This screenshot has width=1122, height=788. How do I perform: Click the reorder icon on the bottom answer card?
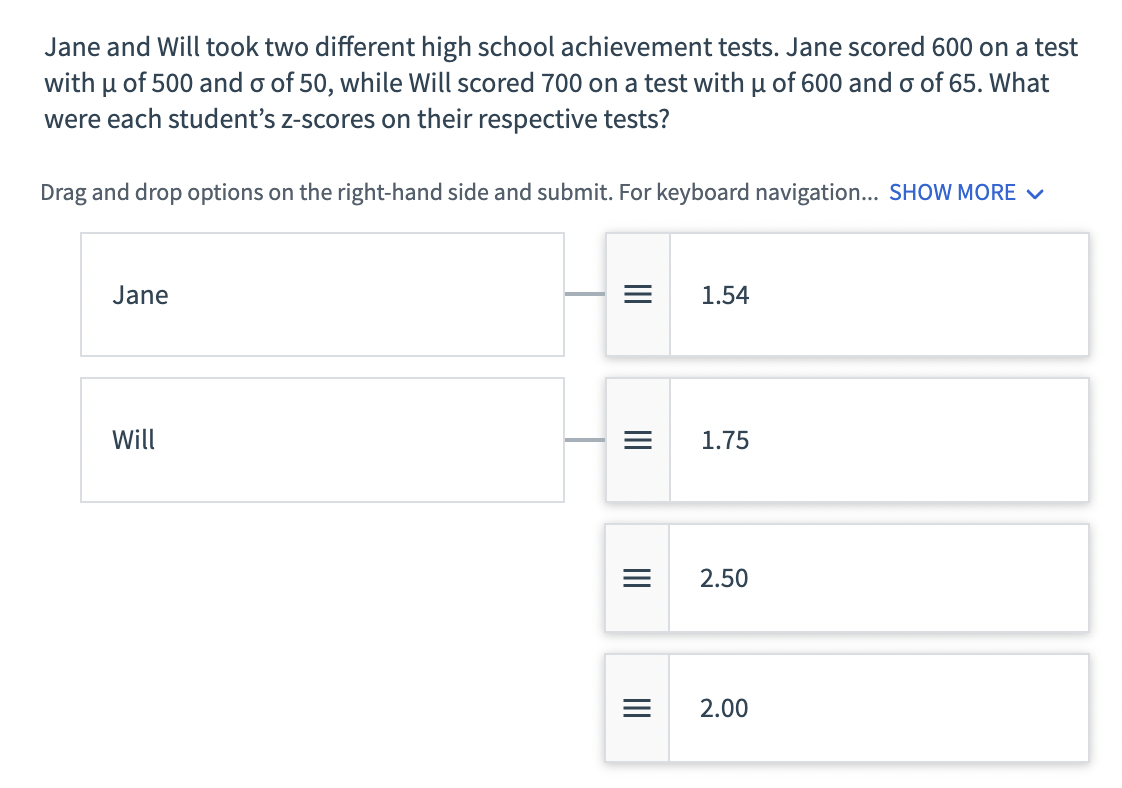point(637,707)
